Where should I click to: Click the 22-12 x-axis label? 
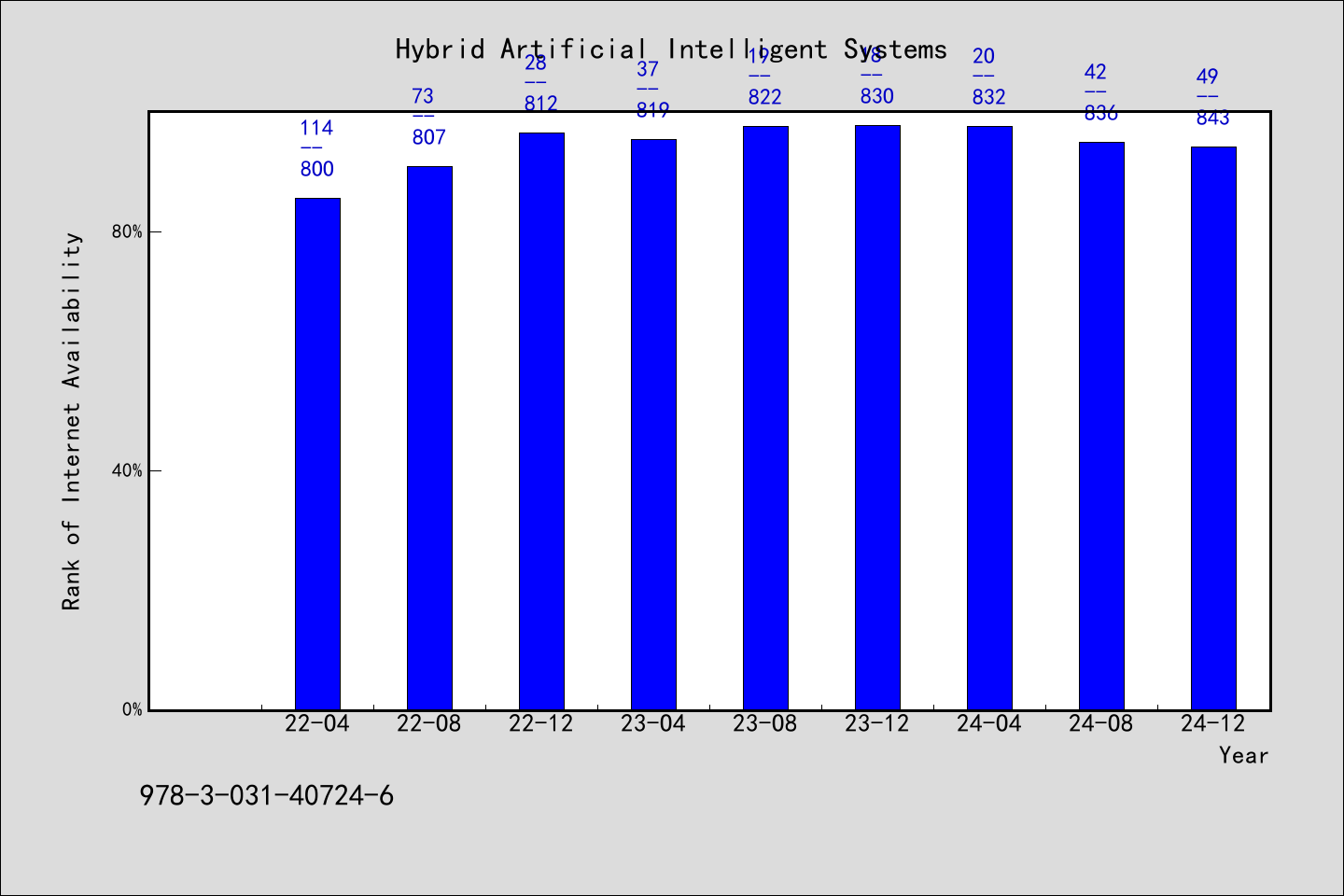[541, 723]
